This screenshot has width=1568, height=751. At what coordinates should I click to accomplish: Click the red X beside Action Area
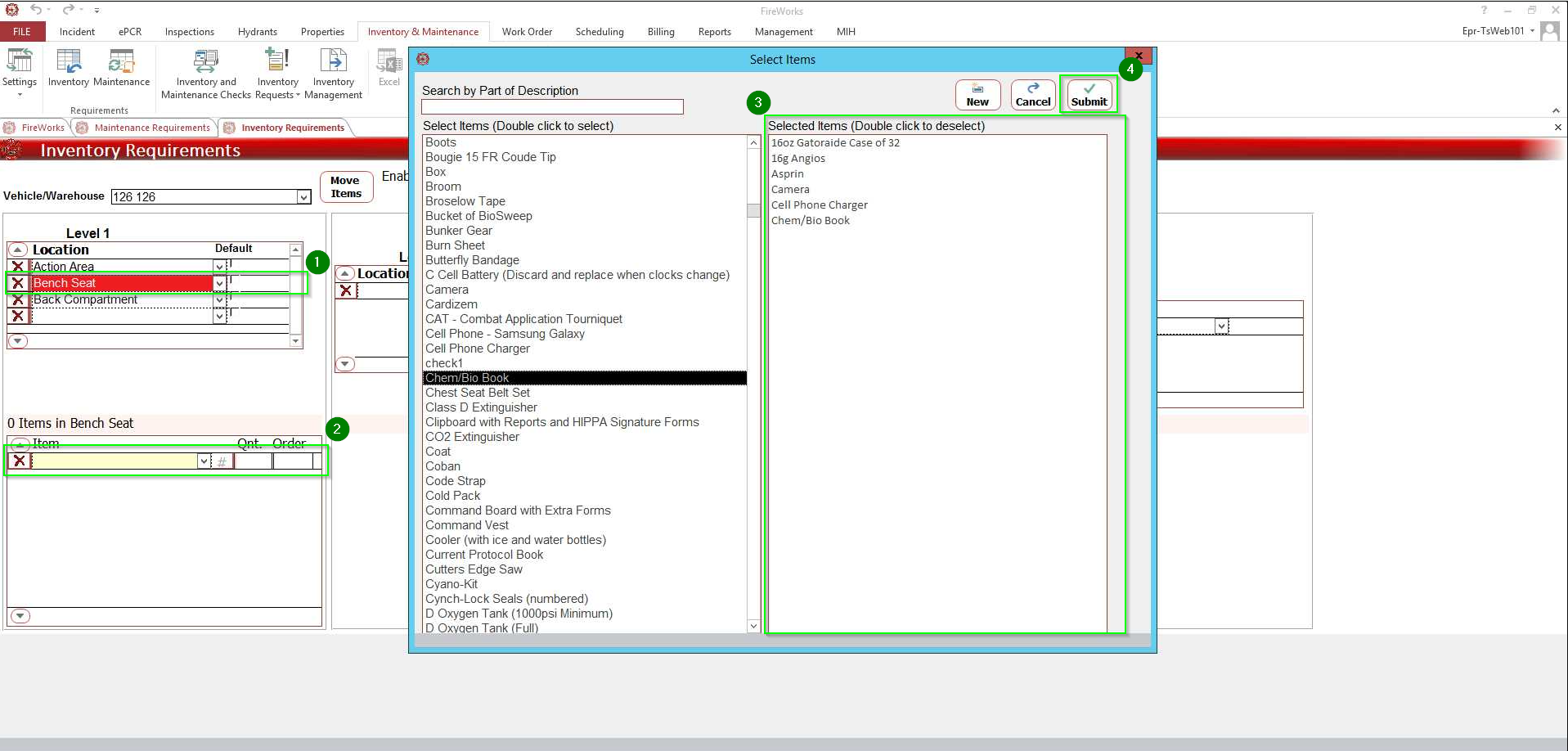pyautogui.click(x=18, y=267)
